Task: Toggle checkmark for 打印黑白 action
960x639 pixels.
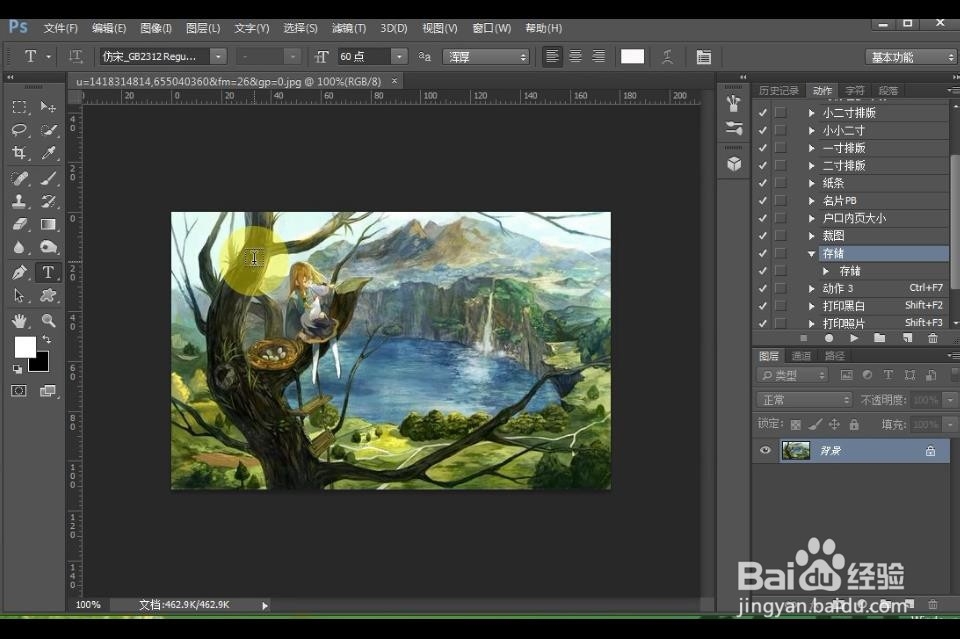Action: point(762,305)
